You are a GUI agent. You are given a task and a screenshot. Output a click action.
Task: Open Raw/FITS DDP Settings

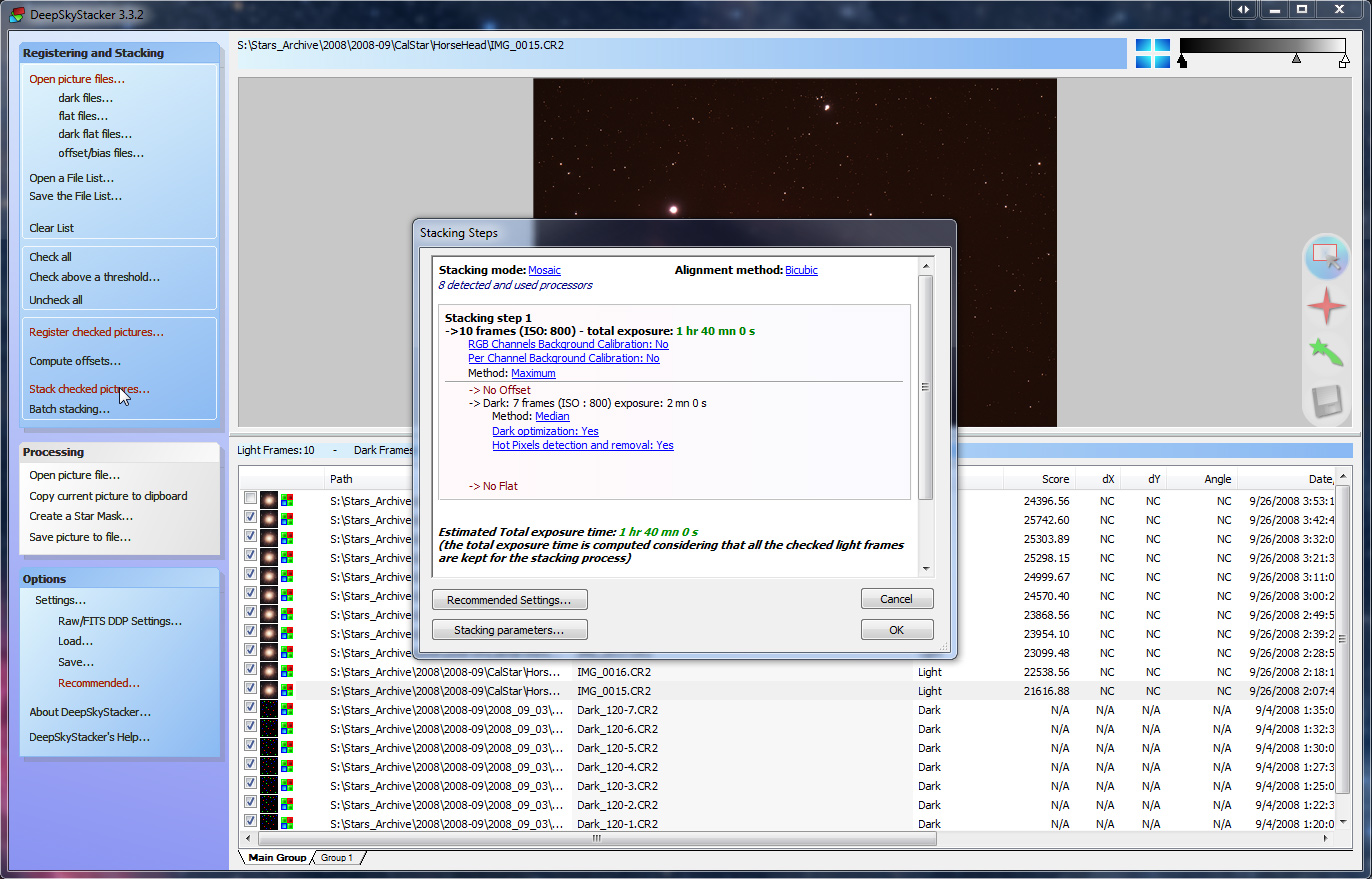120,621
